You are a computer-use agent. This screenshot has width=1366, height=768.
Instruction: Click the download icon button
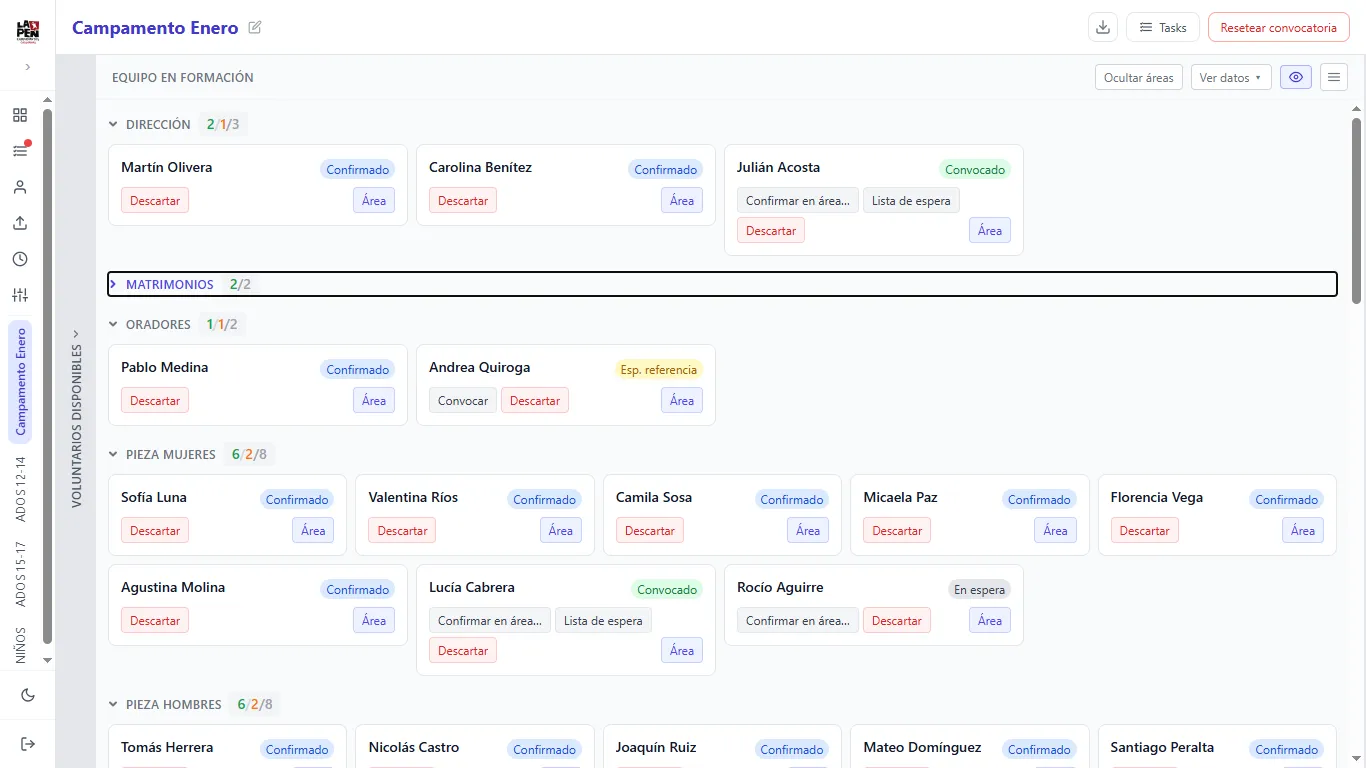1103,28
